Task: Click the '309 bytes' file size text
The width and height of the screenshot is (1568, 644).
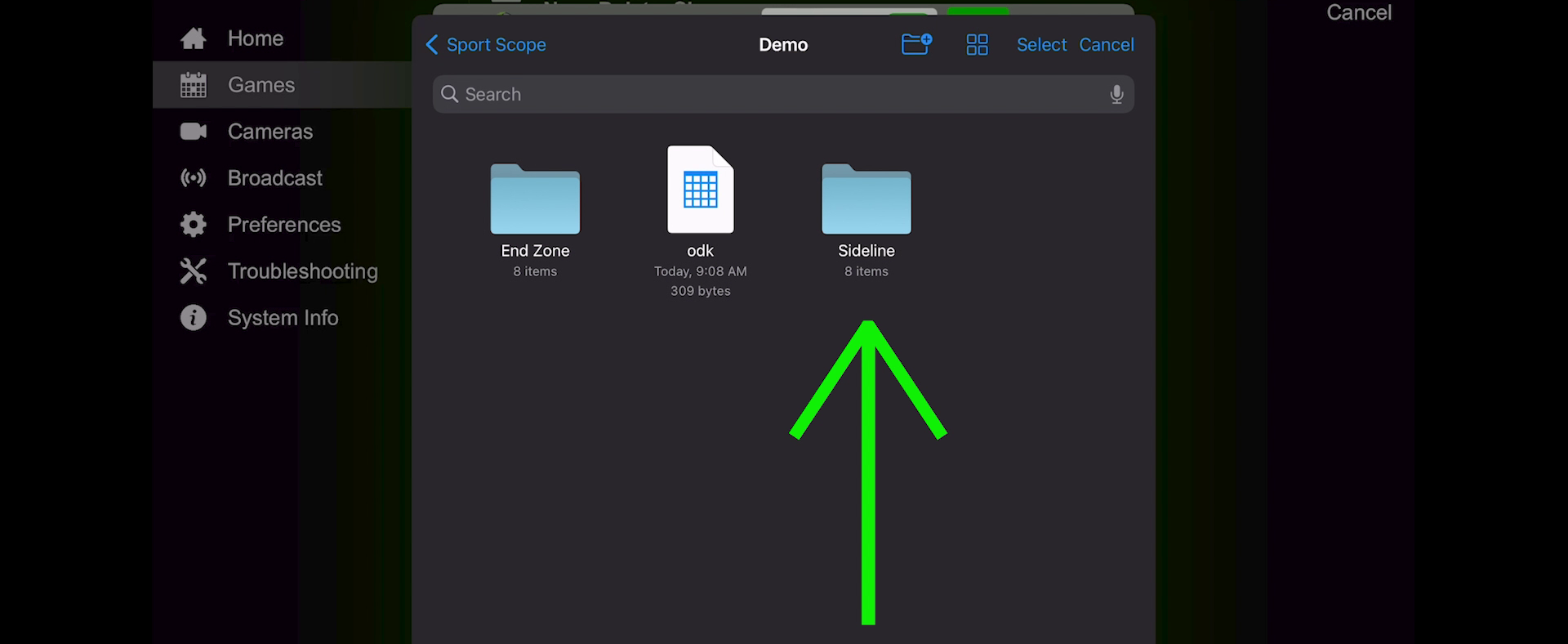Action: pyautogui.click(x=701, y=291)
